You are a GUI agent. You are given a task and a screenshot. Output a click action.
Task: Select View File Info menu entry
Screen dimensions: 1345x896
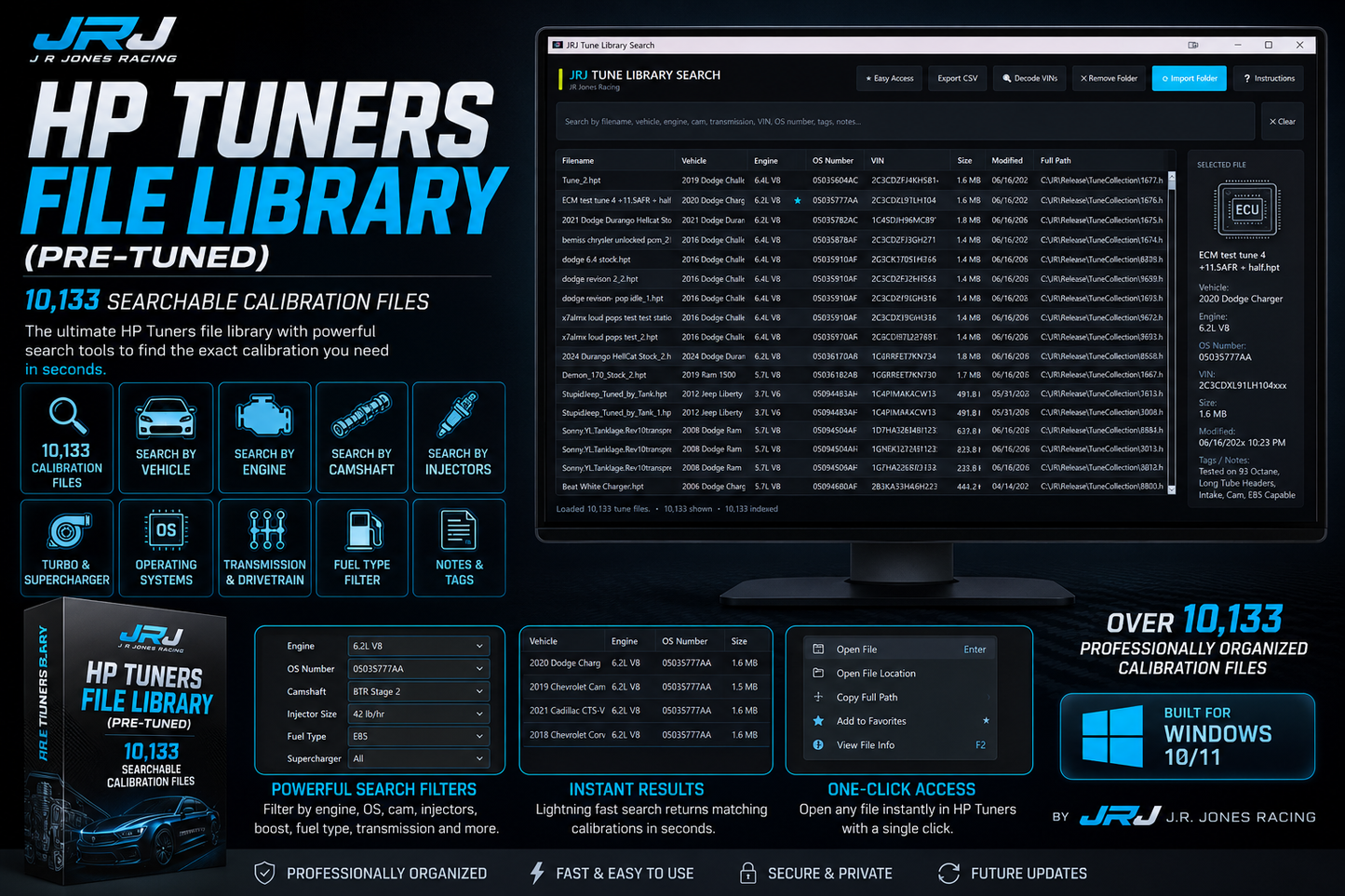[899, 745]
